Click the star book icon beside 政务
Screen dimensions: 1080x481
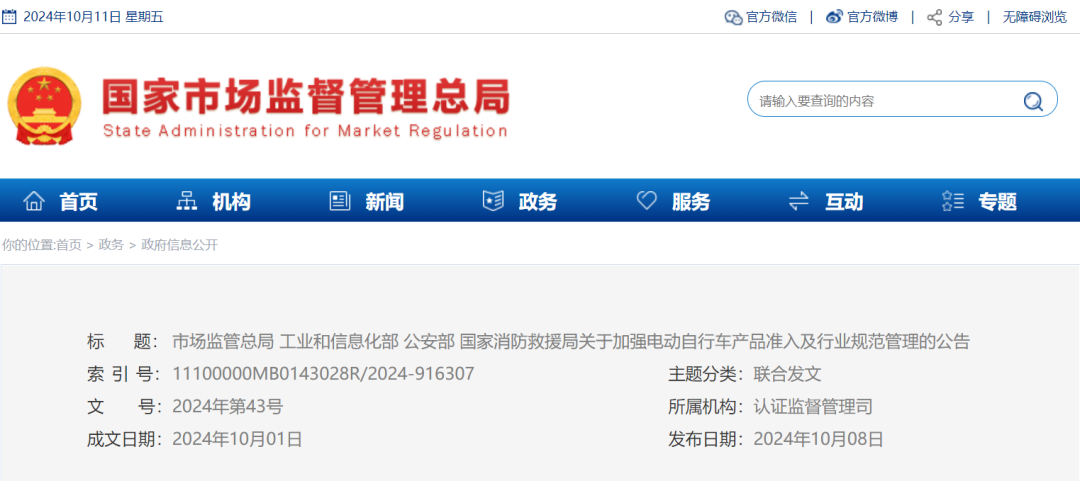coord(493,201)
